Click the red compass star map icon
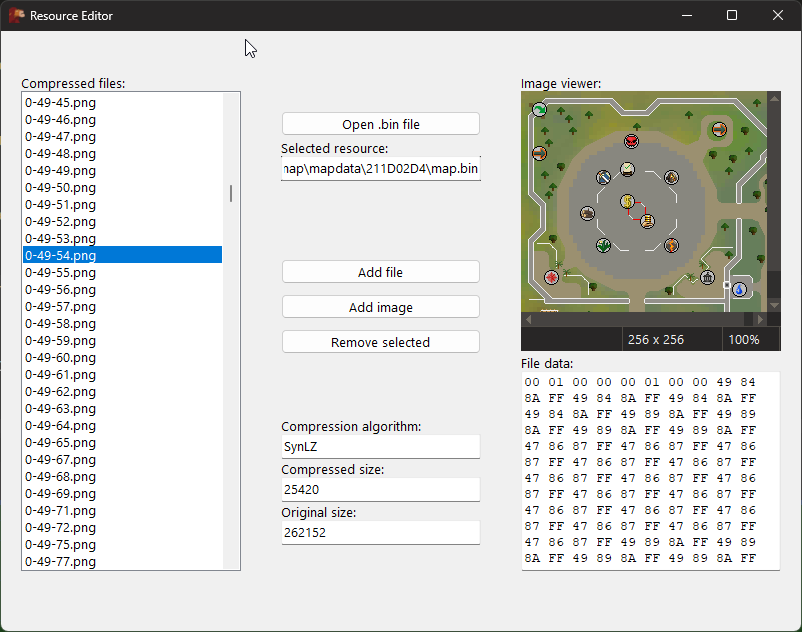The height and width of the screenshot is (632, 802). [x=551, y=277]
